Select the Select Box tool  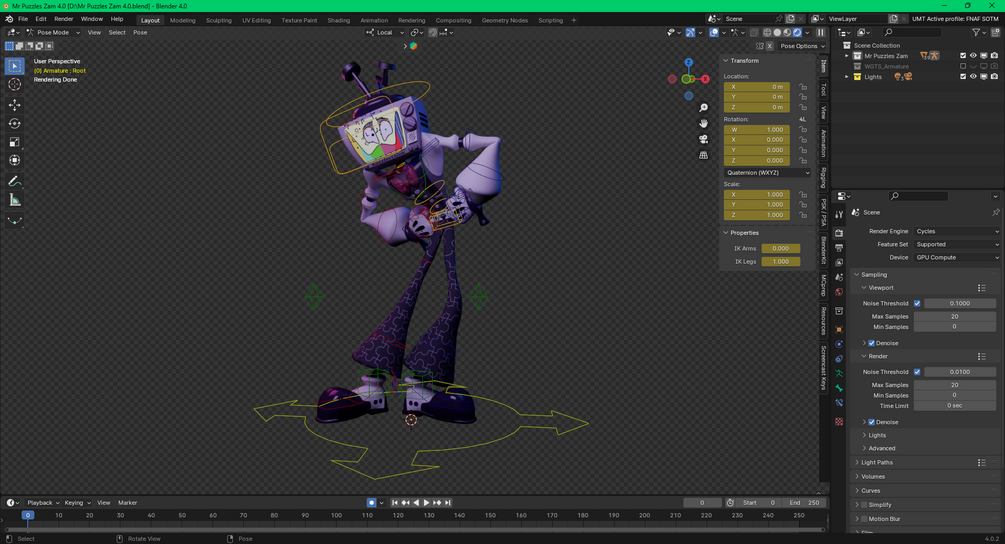[15, 66]
